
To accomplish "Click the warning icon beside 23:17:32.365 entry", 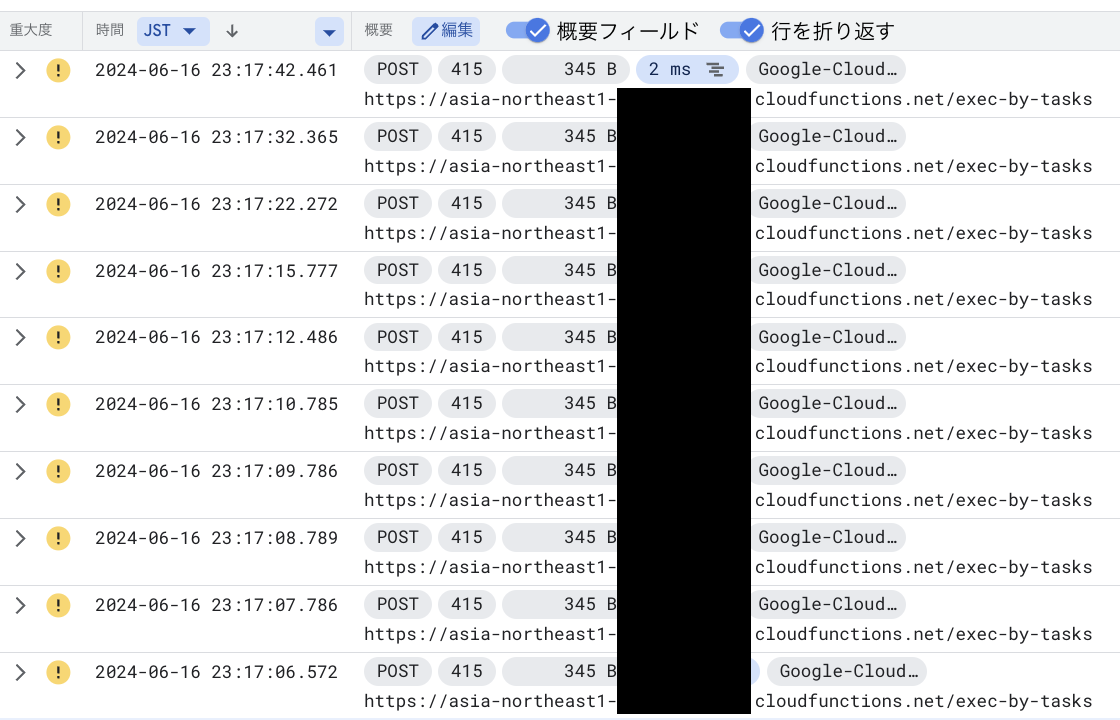I will tap(58, 136).
